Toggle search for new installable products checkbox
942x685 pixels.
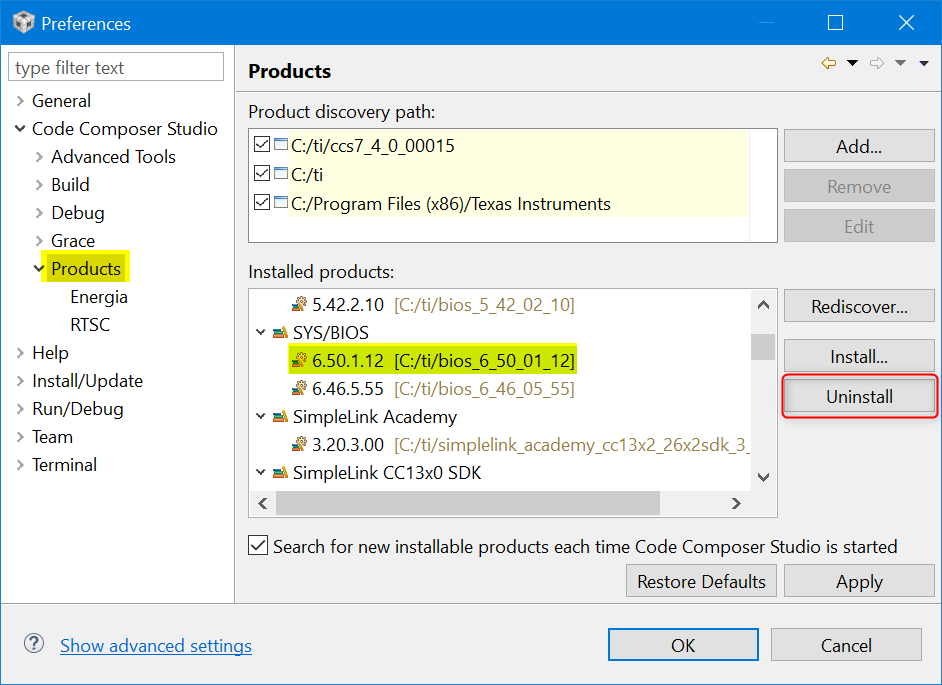point(258,546)
